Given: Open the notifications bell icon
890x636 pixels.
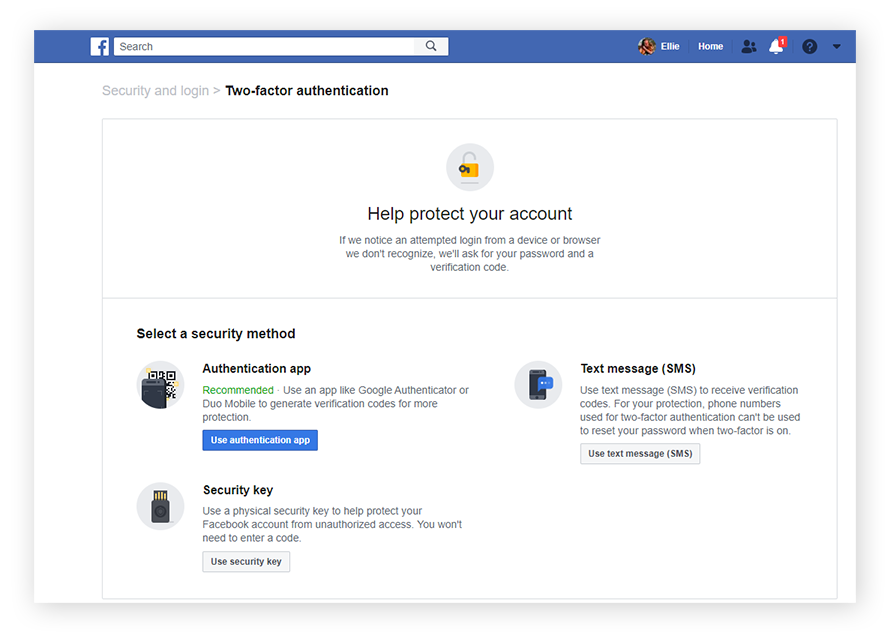Looking at the screenshot, I should 776,46.
